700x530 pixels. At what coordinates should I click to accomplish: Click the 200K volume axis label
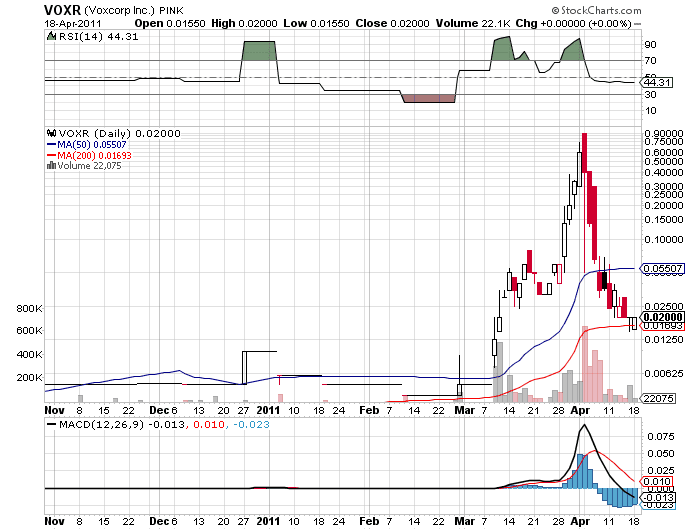point(29,378)
